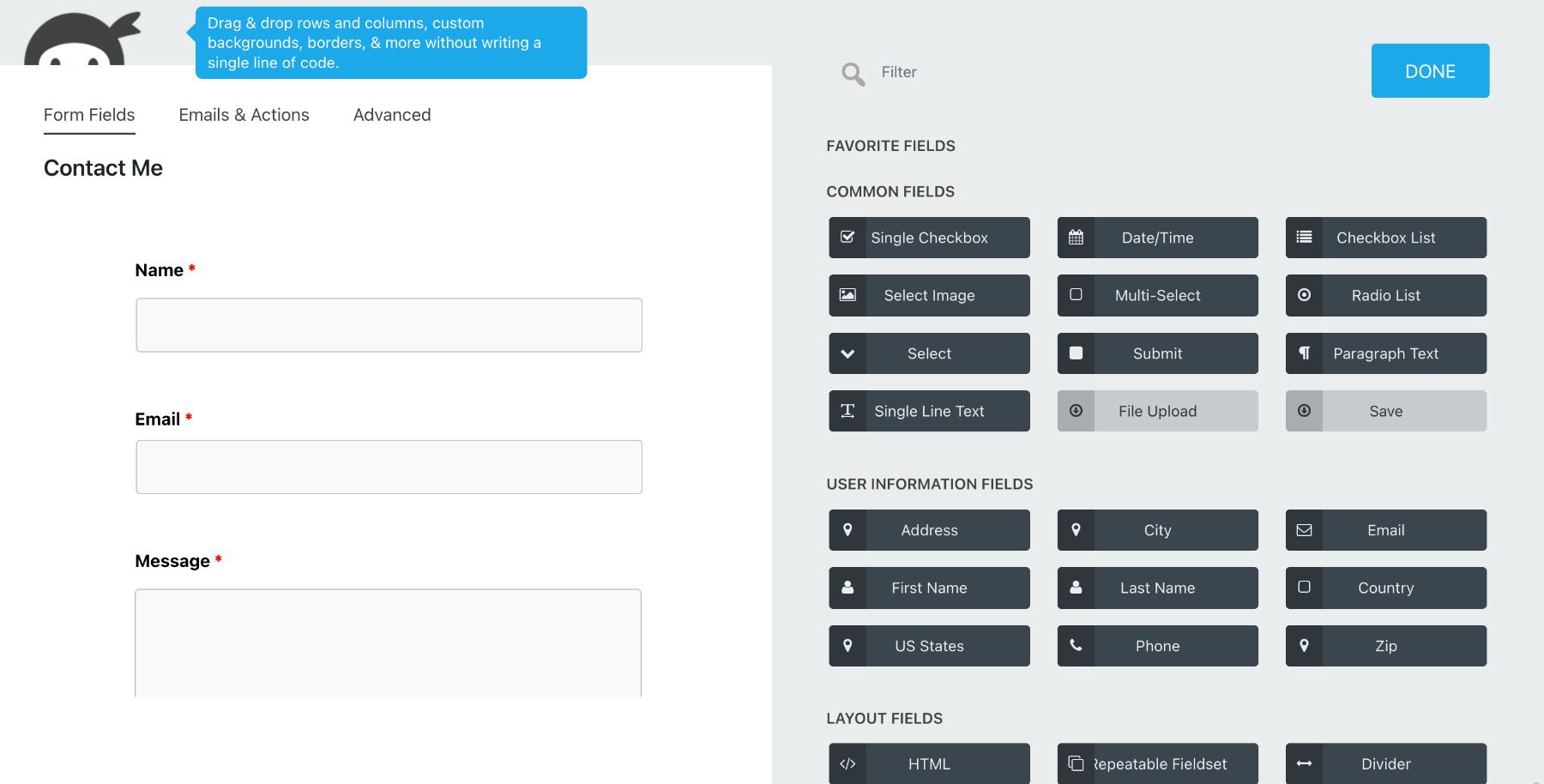Switch to the Emails & Actions tab
Screen dimensions: 1544x784
(x=244, y=114)
